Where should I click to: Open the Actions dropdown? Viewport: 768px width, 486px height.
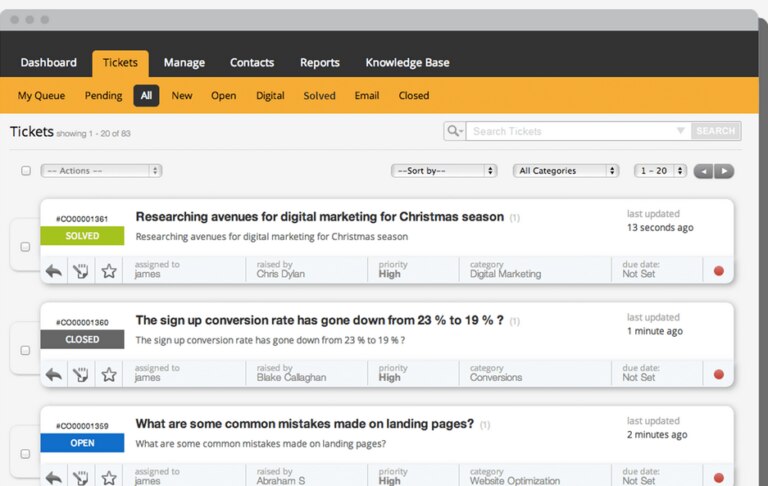(x=101, y=170)
